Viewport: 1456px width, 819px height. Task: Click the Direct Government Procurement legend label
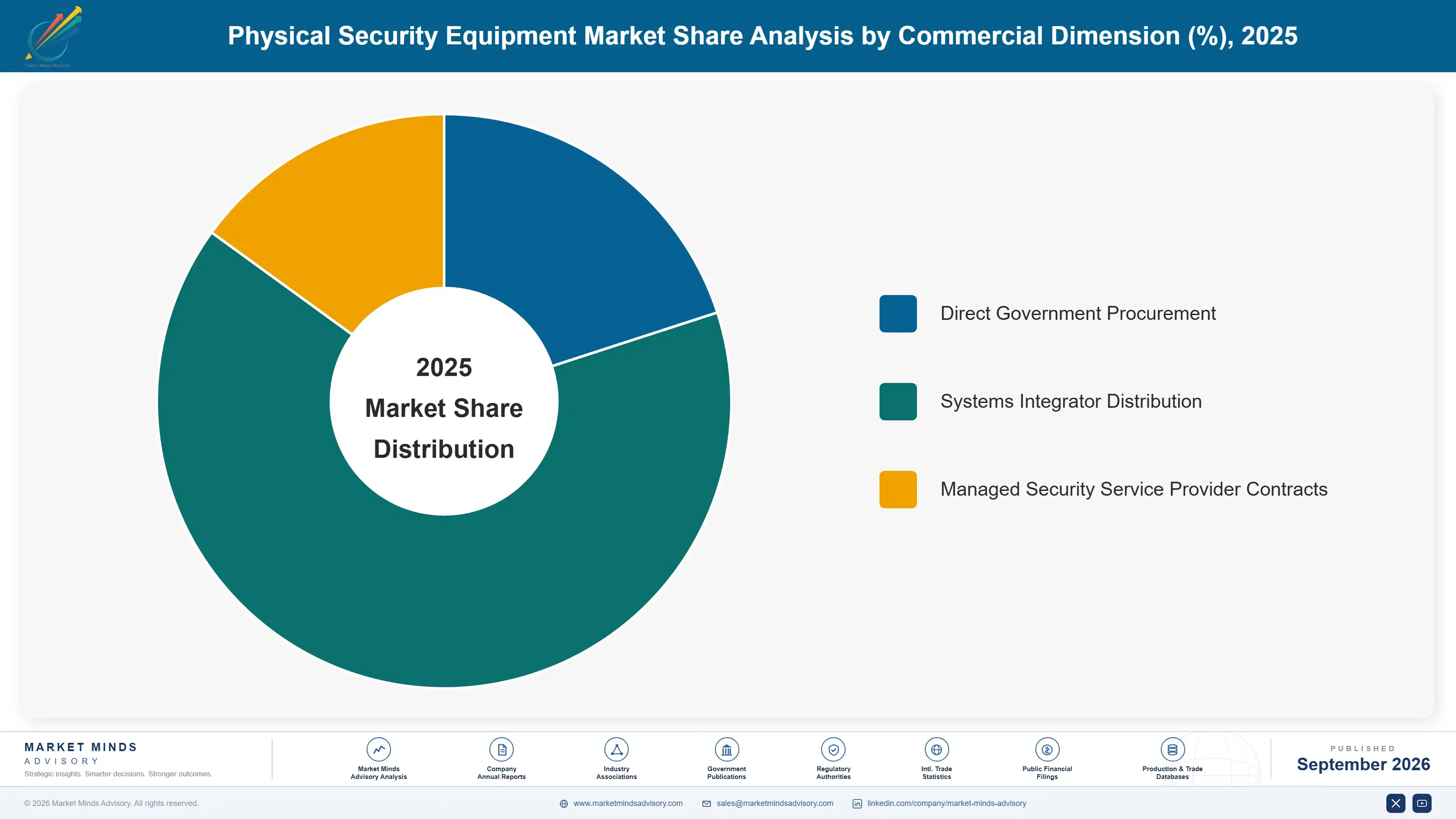1078,313
